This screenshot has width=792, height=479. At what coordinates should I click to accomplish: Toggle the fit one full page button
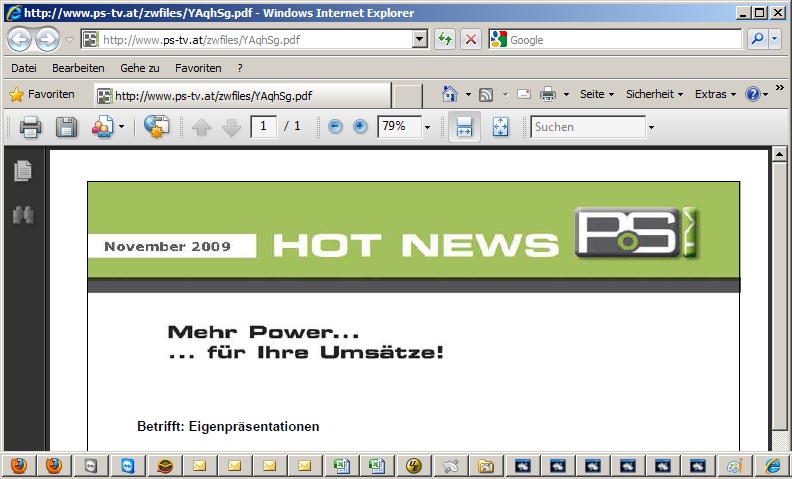pos(501,127)
